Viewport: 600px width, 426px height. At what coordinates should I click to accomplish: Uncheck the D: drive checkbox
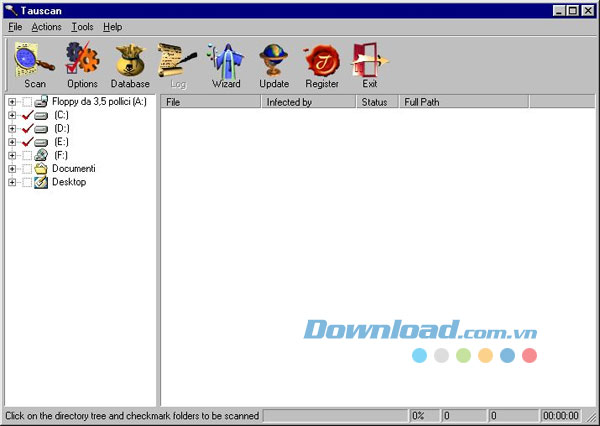28,128
